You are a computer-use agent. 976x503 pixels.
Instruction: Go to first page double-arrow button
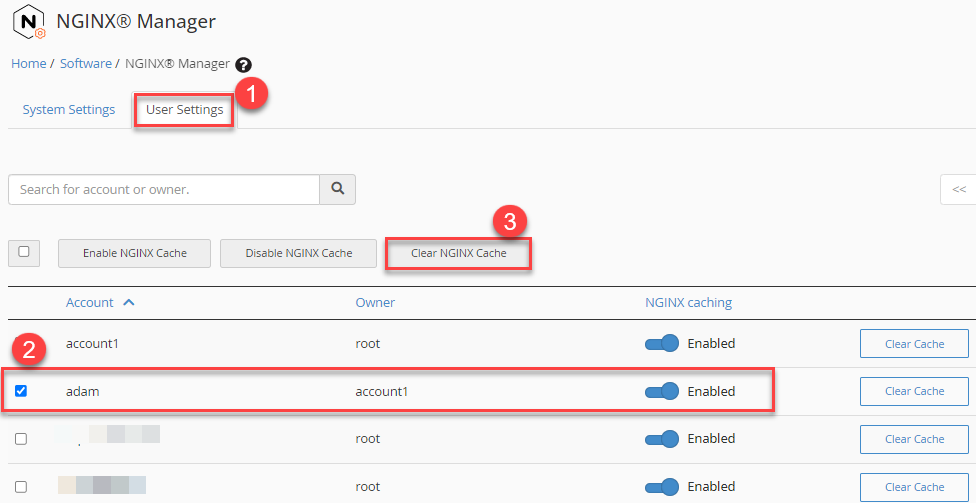pyautogui.click(x=958, y=189)
